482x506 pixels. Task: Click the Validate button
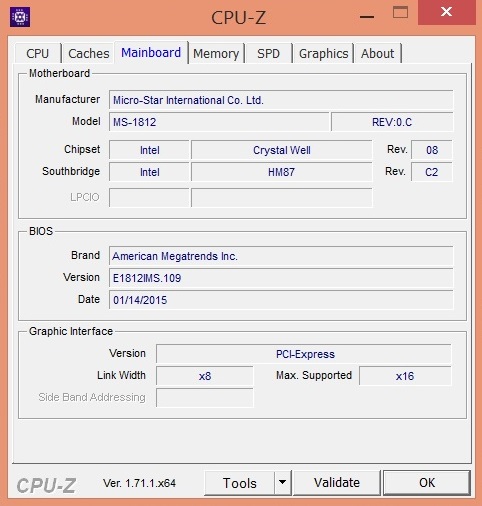point(337,483)
